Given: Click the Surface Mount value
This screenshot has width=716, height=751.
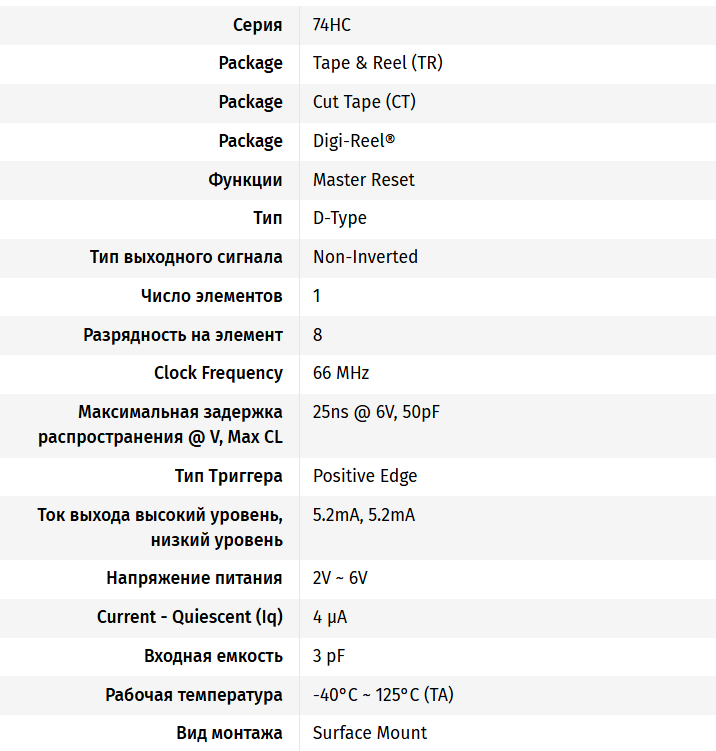Looking at the screenshot, I should click(x=370, y=733).
